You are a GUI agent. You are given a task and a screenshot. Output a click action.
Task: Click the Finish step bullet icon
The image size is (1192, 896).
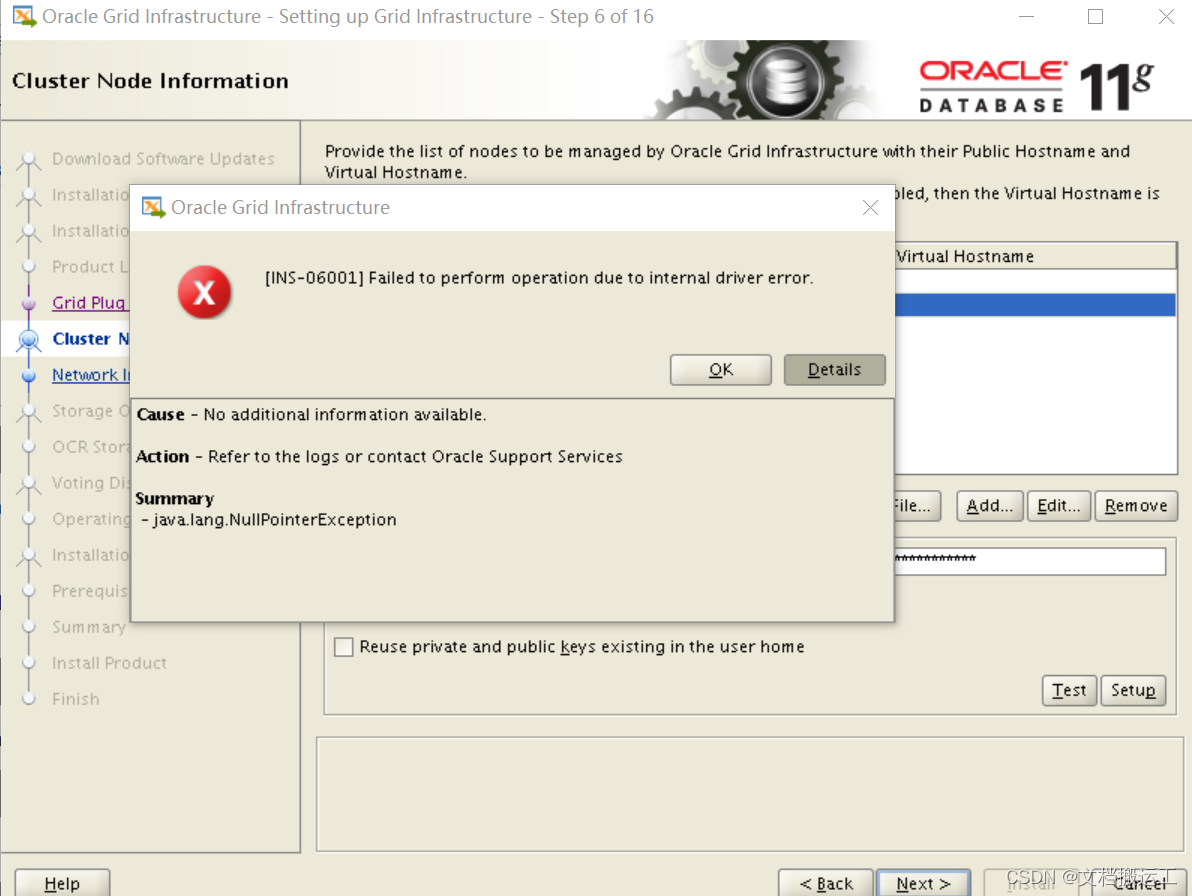coord(29,699)
